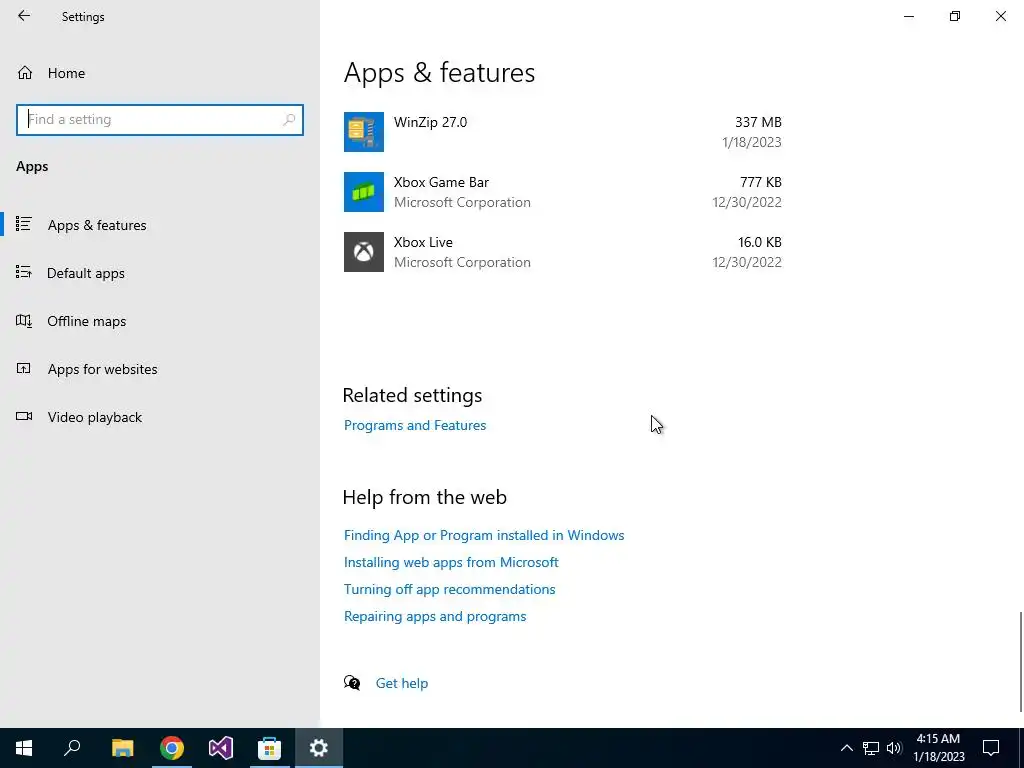Focus the Find a setting search box
This screenshot has height=768, width=1024.
point(160,120)
